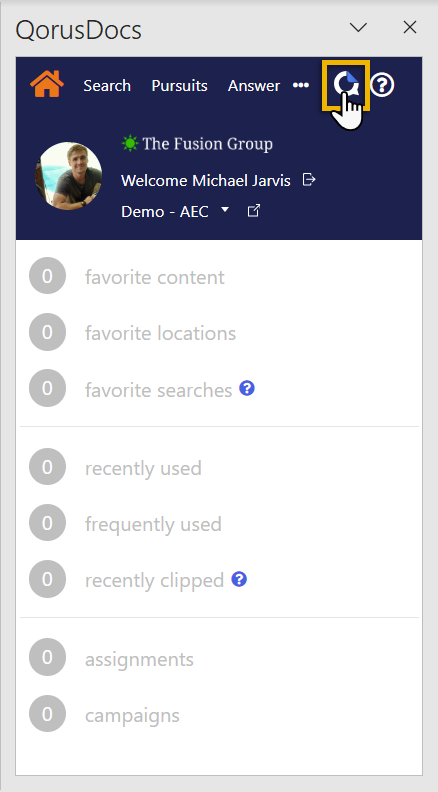Switch to the Pursuits tab
Screen dimensions: 438x792
179,85
